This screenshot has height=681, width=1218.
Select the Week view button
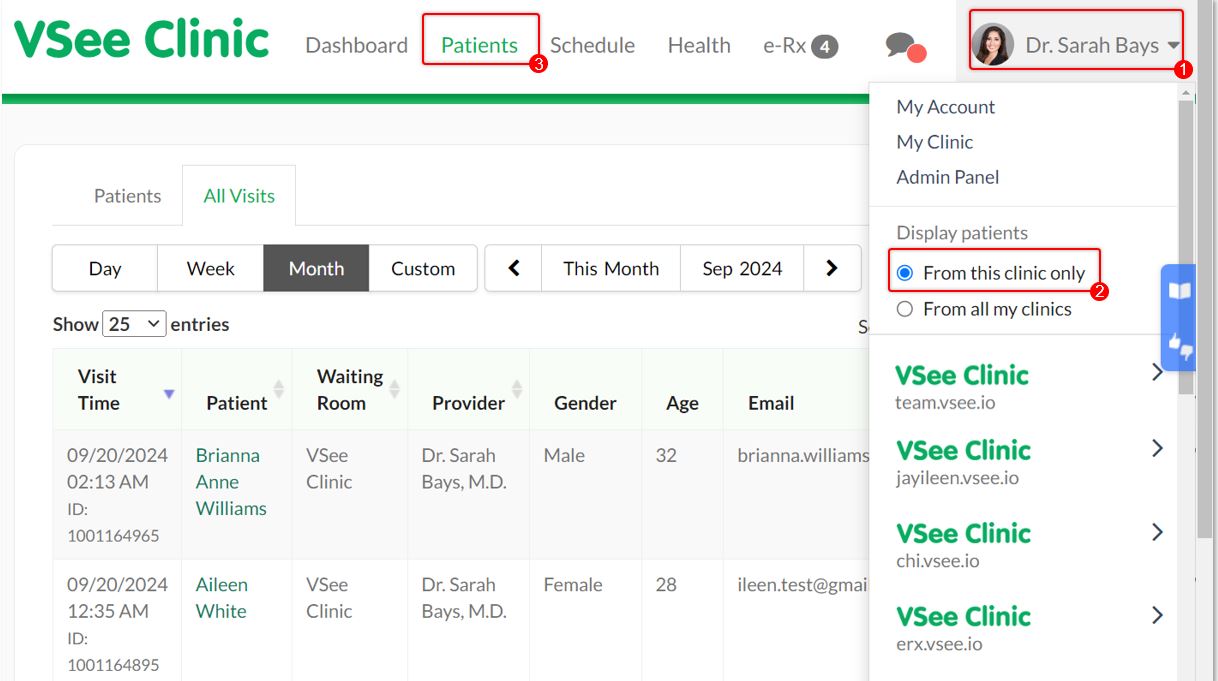[211, 268]
